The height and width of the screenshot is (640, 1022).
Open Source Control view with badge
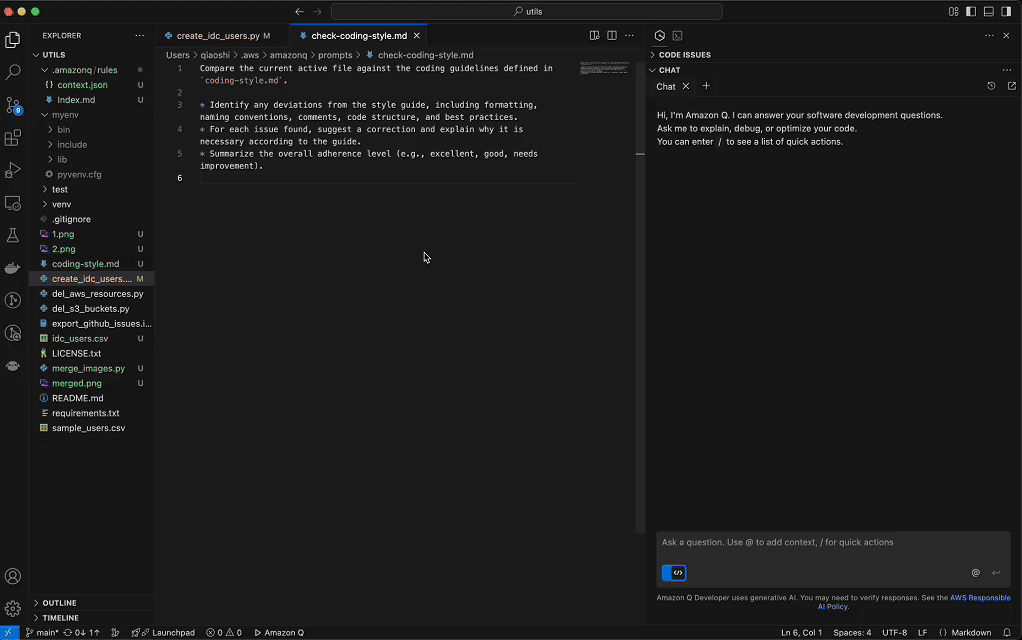point(12,105)
